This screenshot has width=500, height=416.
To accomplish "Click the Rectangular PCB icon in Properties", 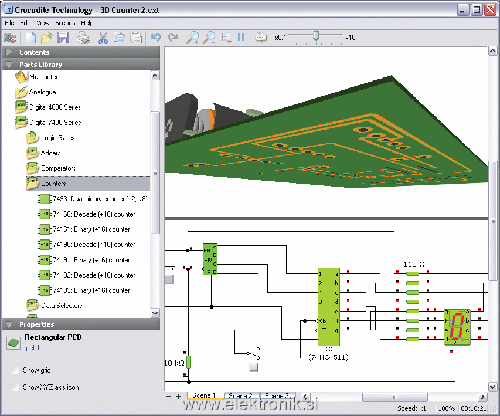I will 13,343.
